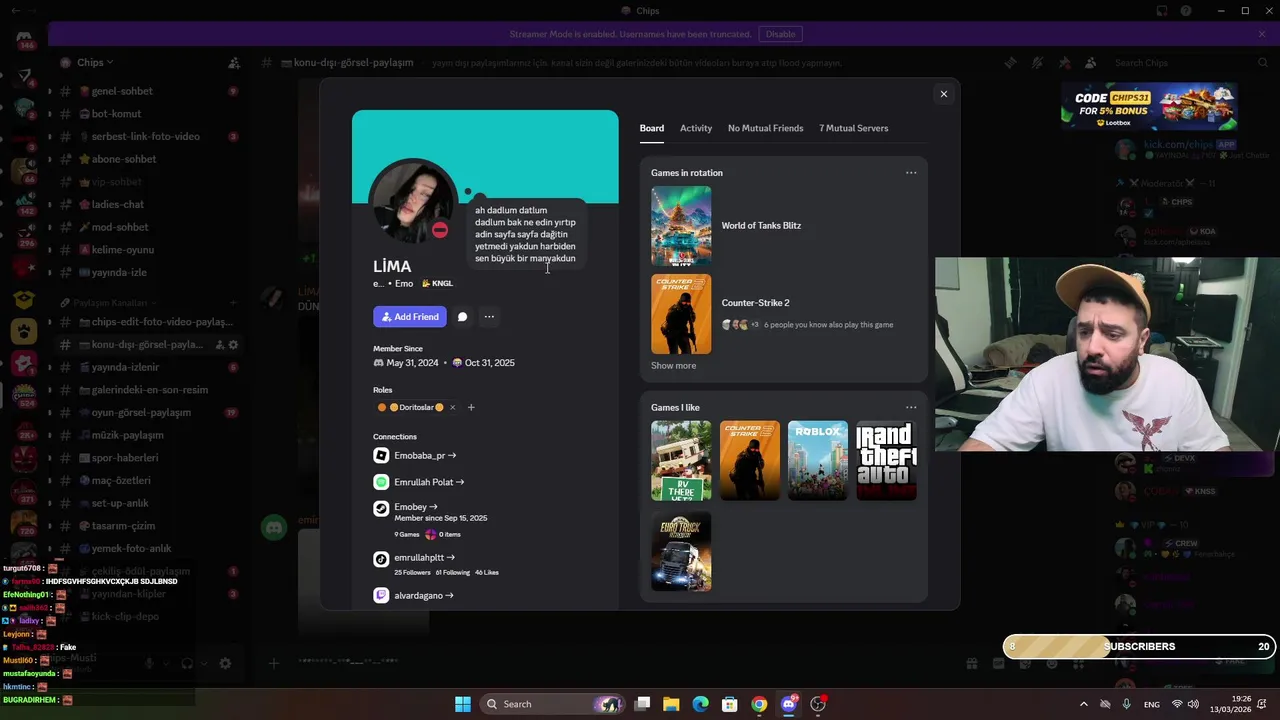The height and width of the screenshot is (720, 1280).
Task: Open the more options icon beside message button
Action: click(x=489, y=317)
